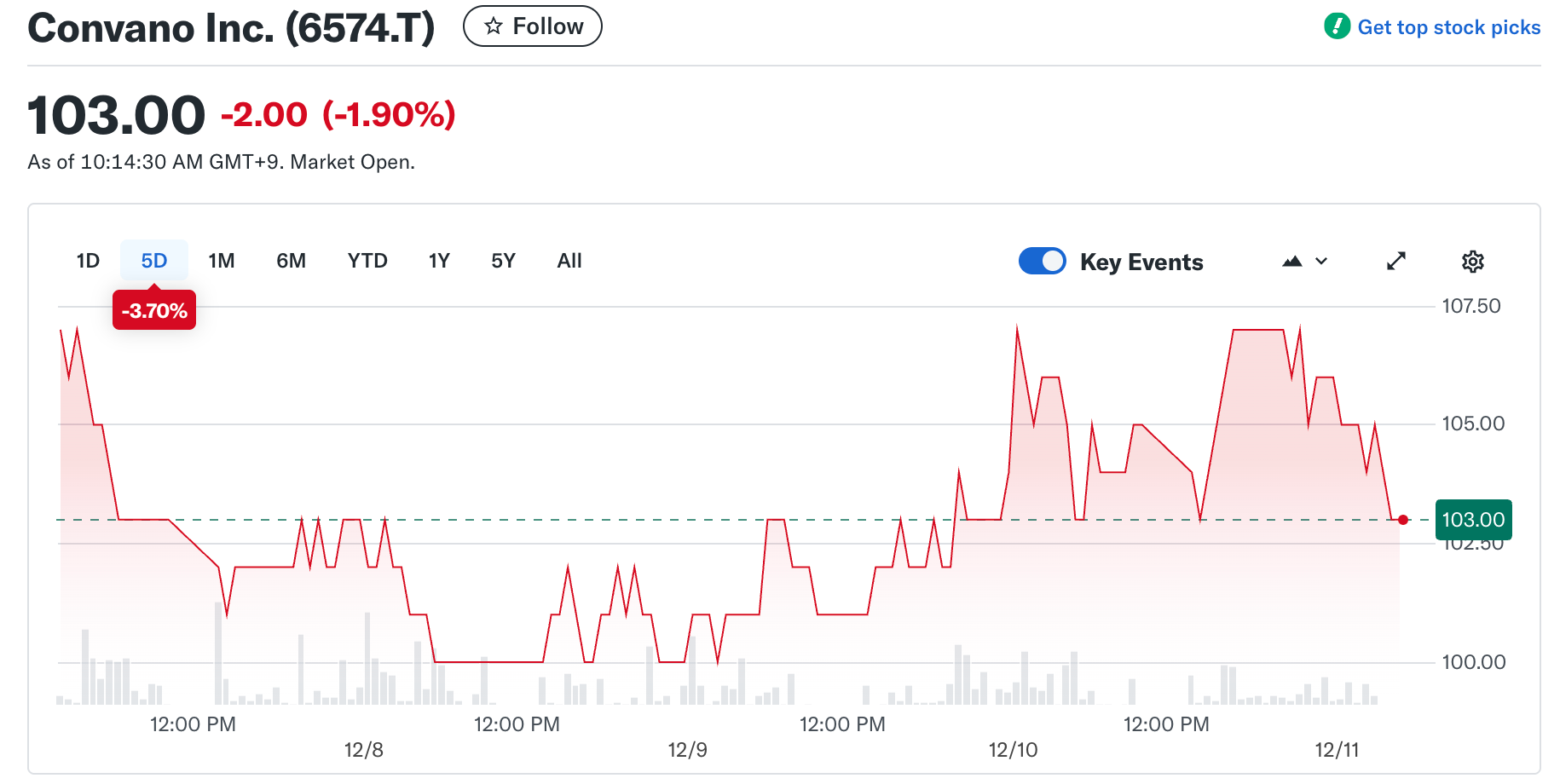Select the 5Y range tab

tap(503, 261)
